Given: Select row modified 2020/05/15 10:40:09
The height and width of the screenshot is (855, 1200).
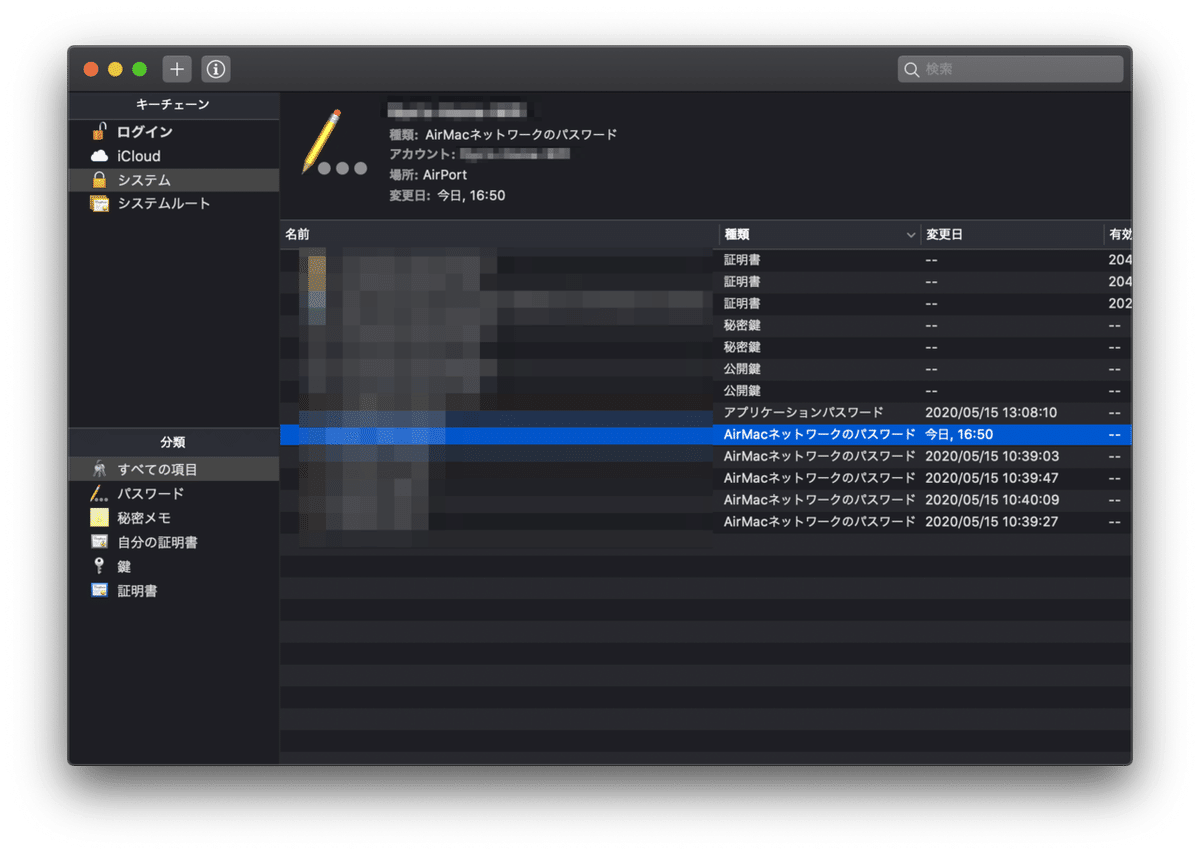Looking at the screenshot, I should (x=706, y=500).
